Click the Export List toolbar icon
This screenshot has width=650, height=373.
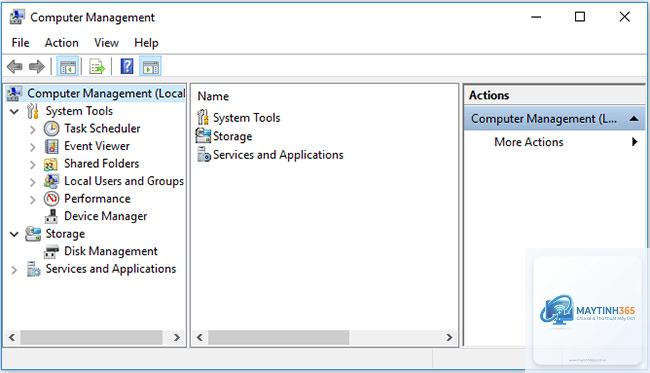click(97, 66)
